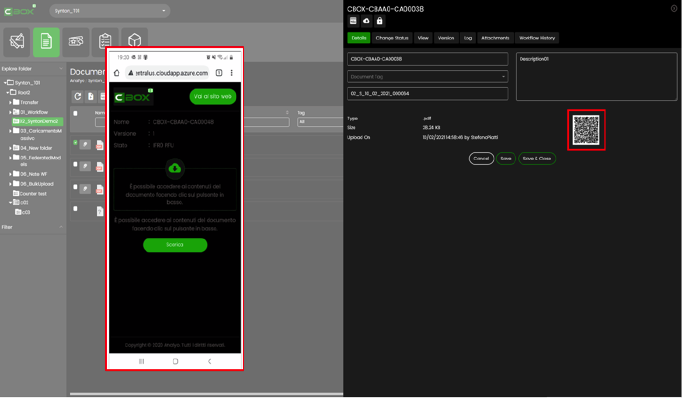Click the document name input field
Screen dimensions: 682x398
click(428, 59)
